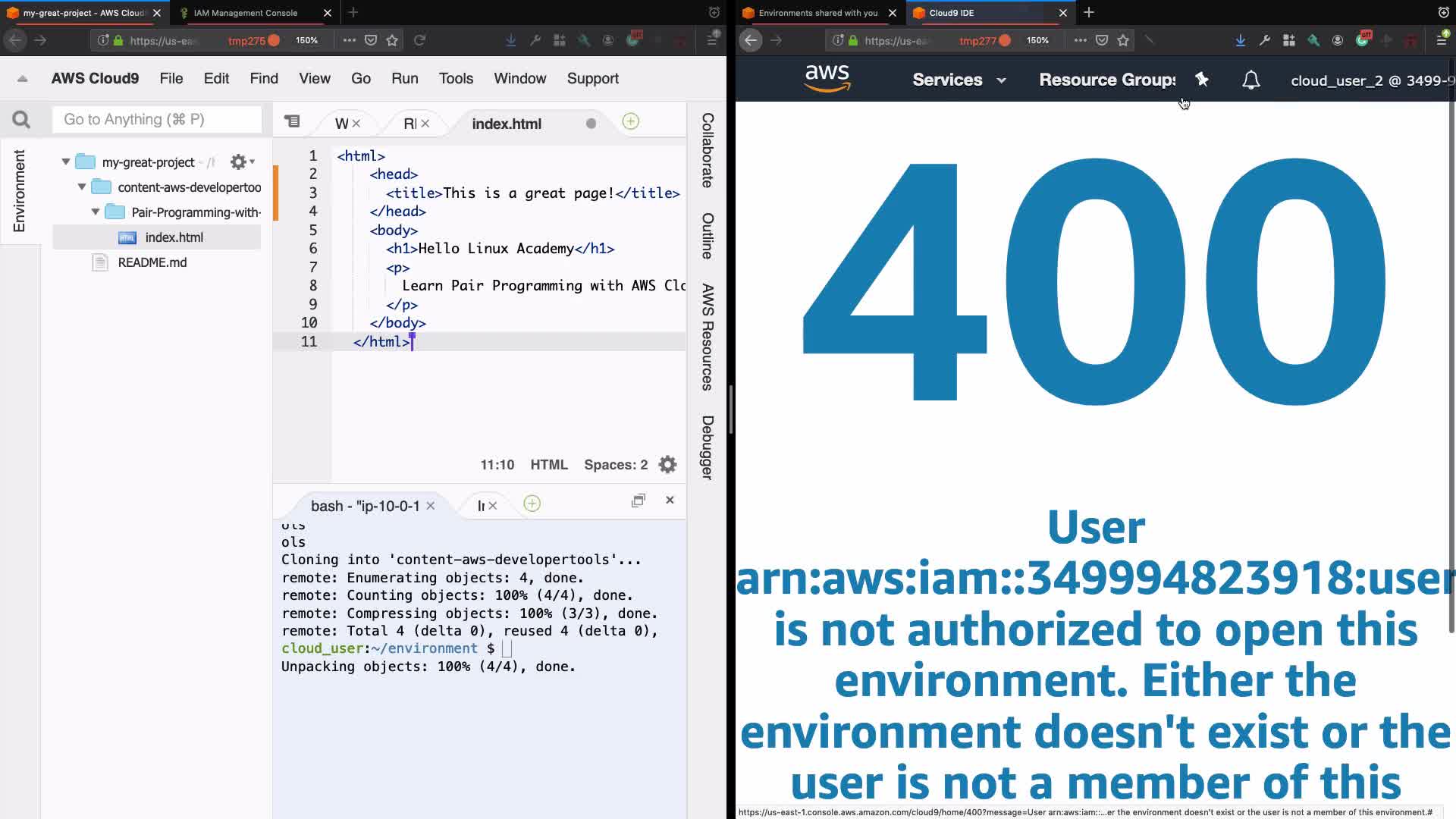Open the environment tree settings gear
The width and height of the screenshot is (1456, 819).
coord(240,162)
